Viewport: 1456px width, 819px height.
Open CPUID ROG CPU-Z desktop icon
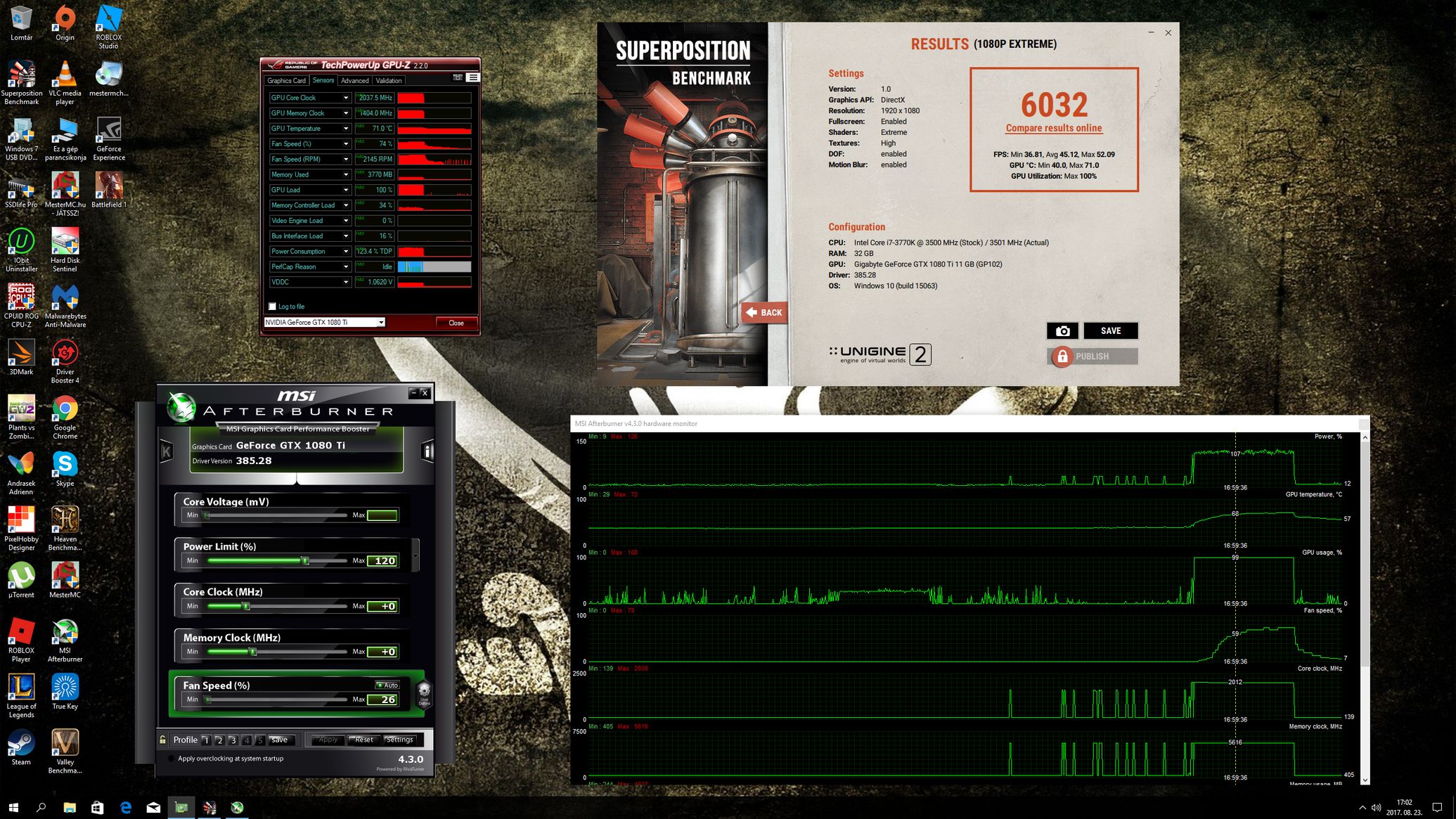[x=21, y=306]
